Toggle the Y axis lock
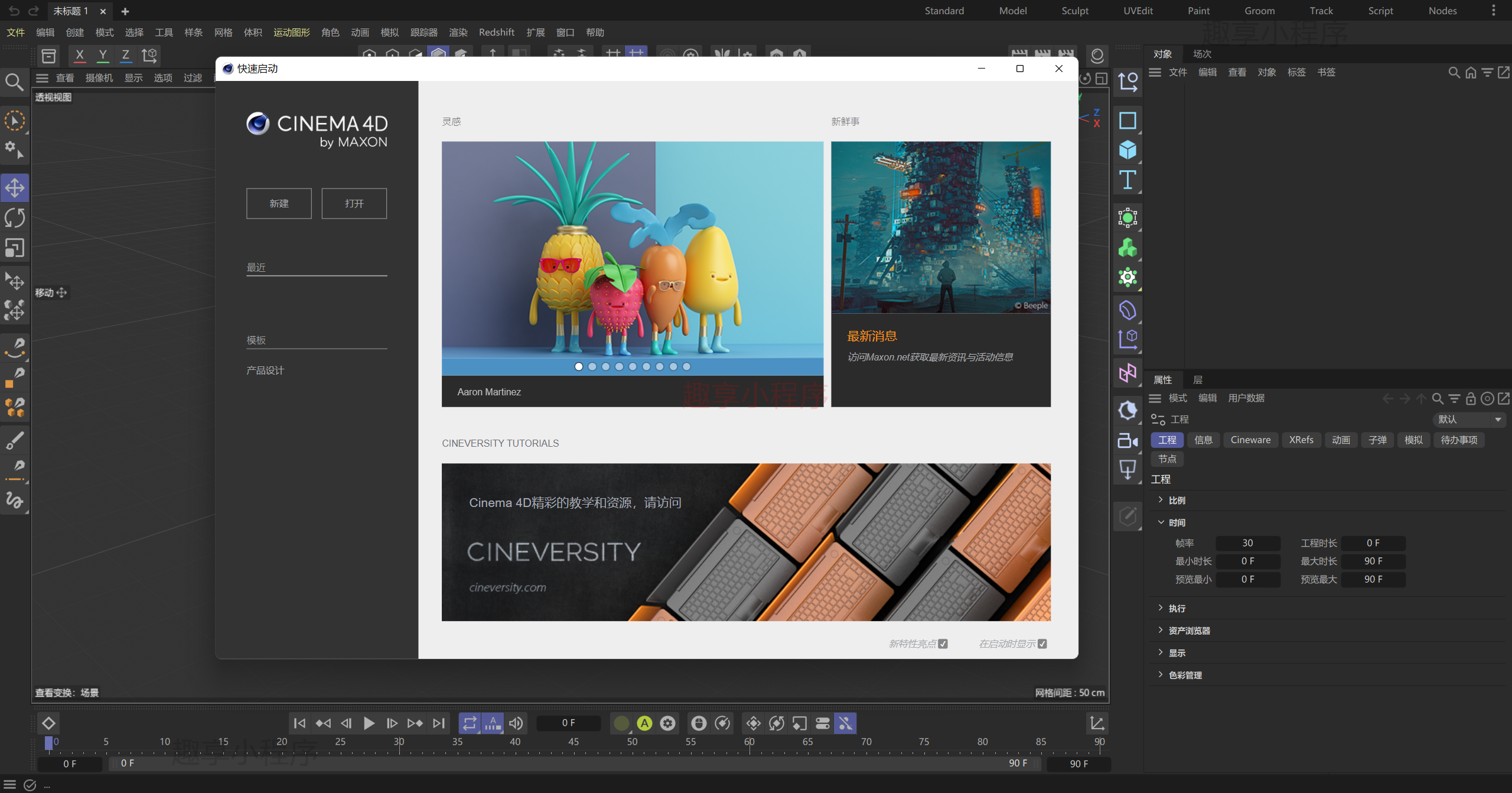This screenshot has height=793, width=1512. click(x=103, y=56)
